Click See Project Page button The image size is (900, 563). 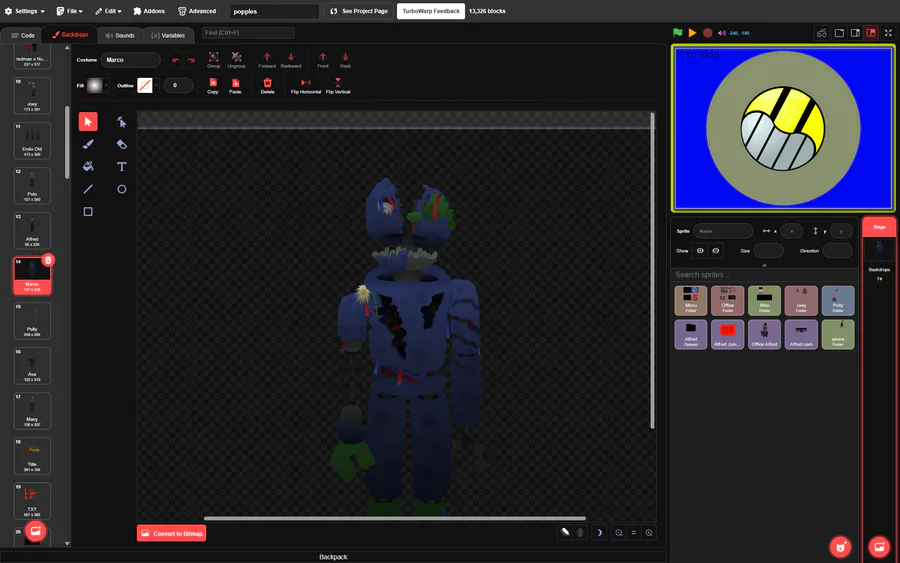[359, 11]
